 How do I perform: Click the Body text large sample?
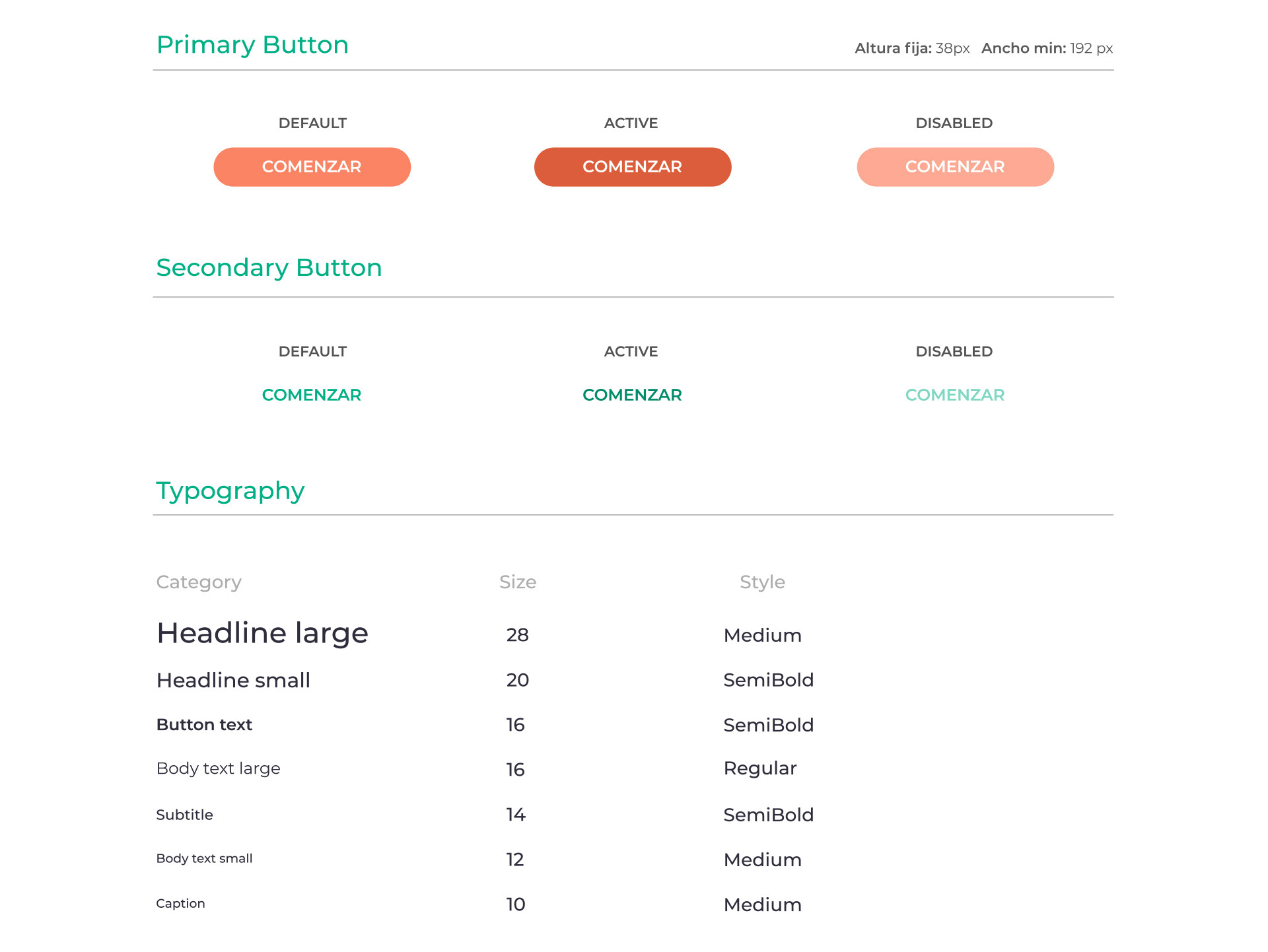click(x=218, y=768)
